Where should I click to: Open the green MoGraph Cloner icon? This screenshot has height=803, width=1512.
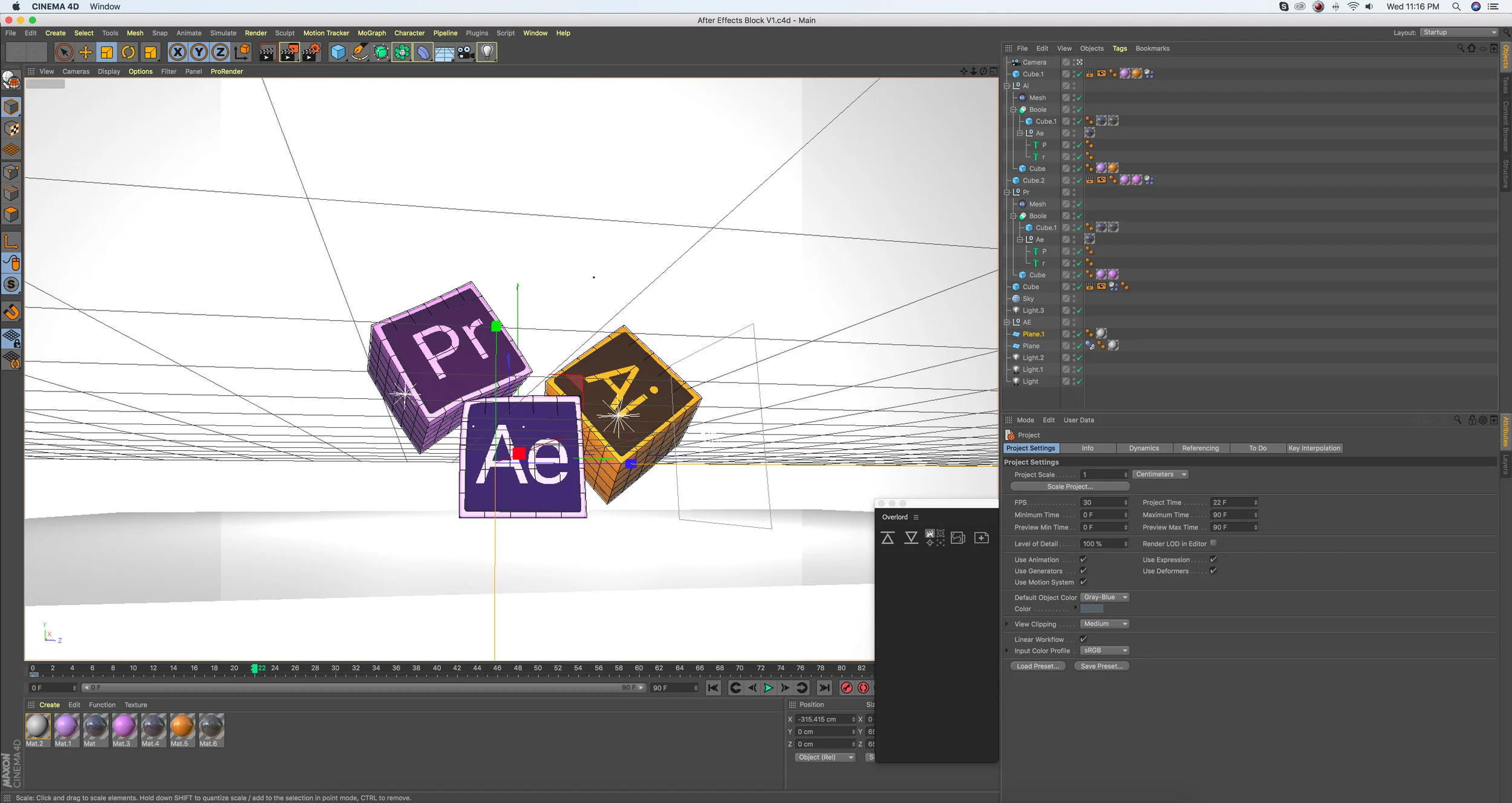click(x=402, y=53)
